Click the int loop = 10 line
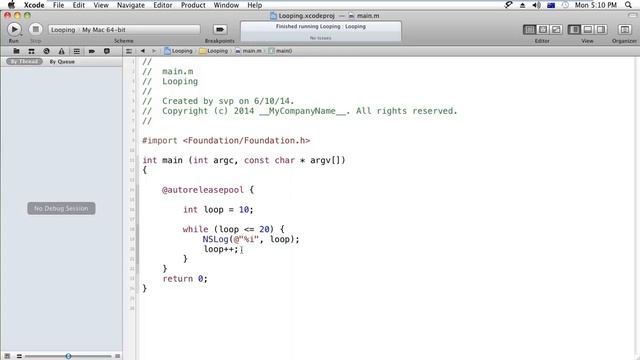Image resolution: width=640 pixels, height=360 pixels. coord(218,209)
